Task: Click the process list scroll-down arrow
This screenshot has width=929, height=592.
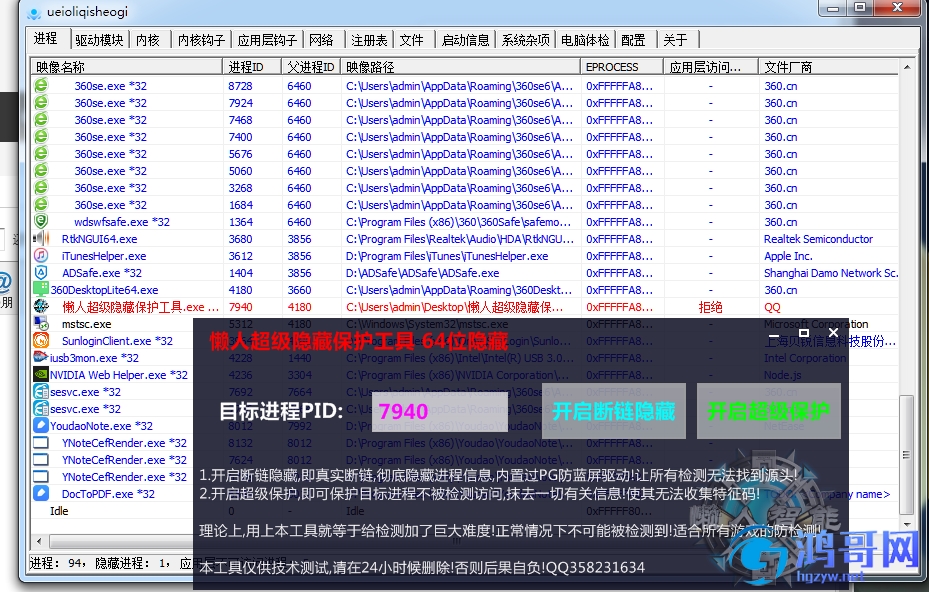Action: (906, 525)
